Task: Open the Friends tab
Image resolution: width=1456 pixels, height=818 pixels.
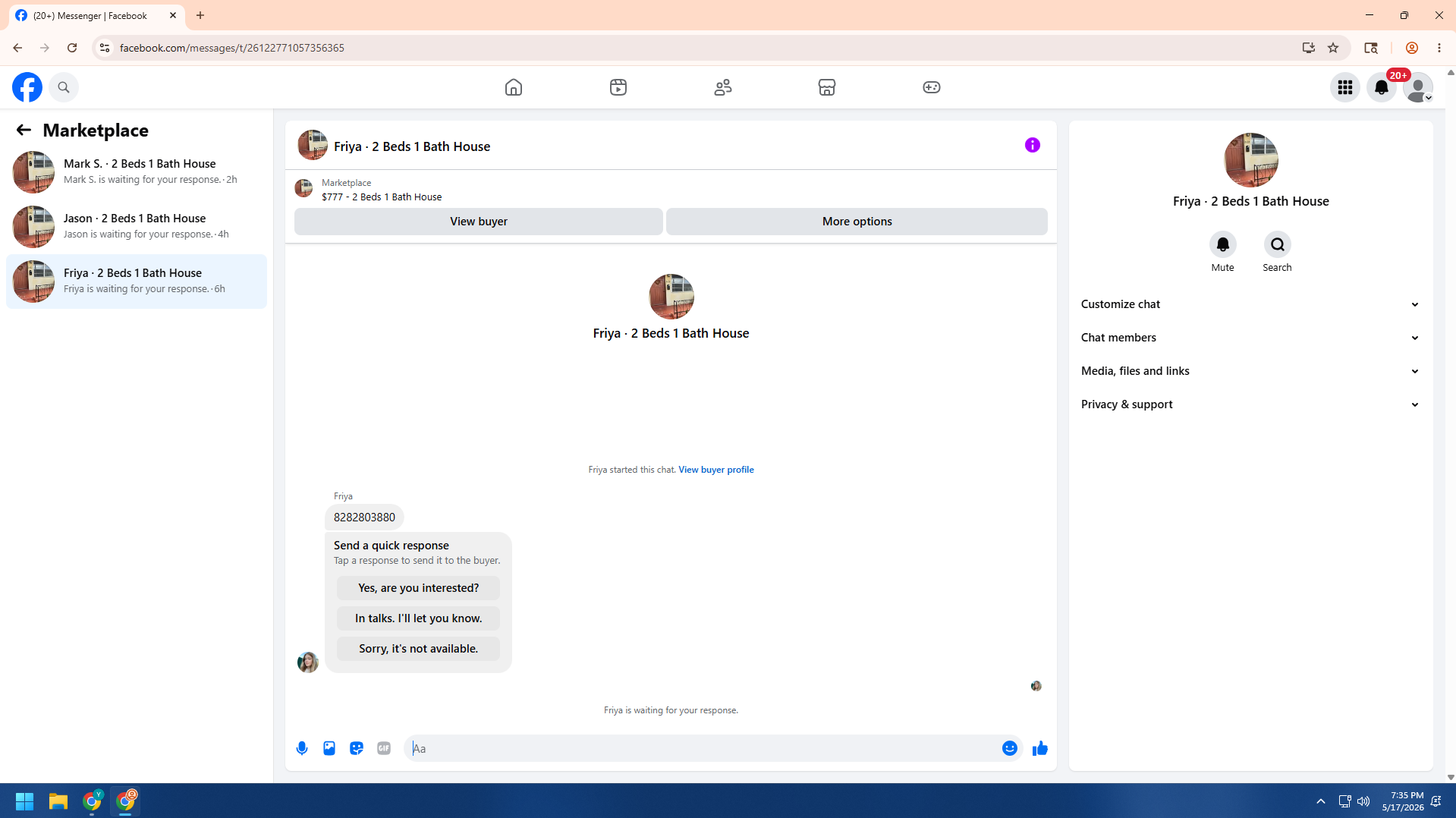Action: (723, 87)
